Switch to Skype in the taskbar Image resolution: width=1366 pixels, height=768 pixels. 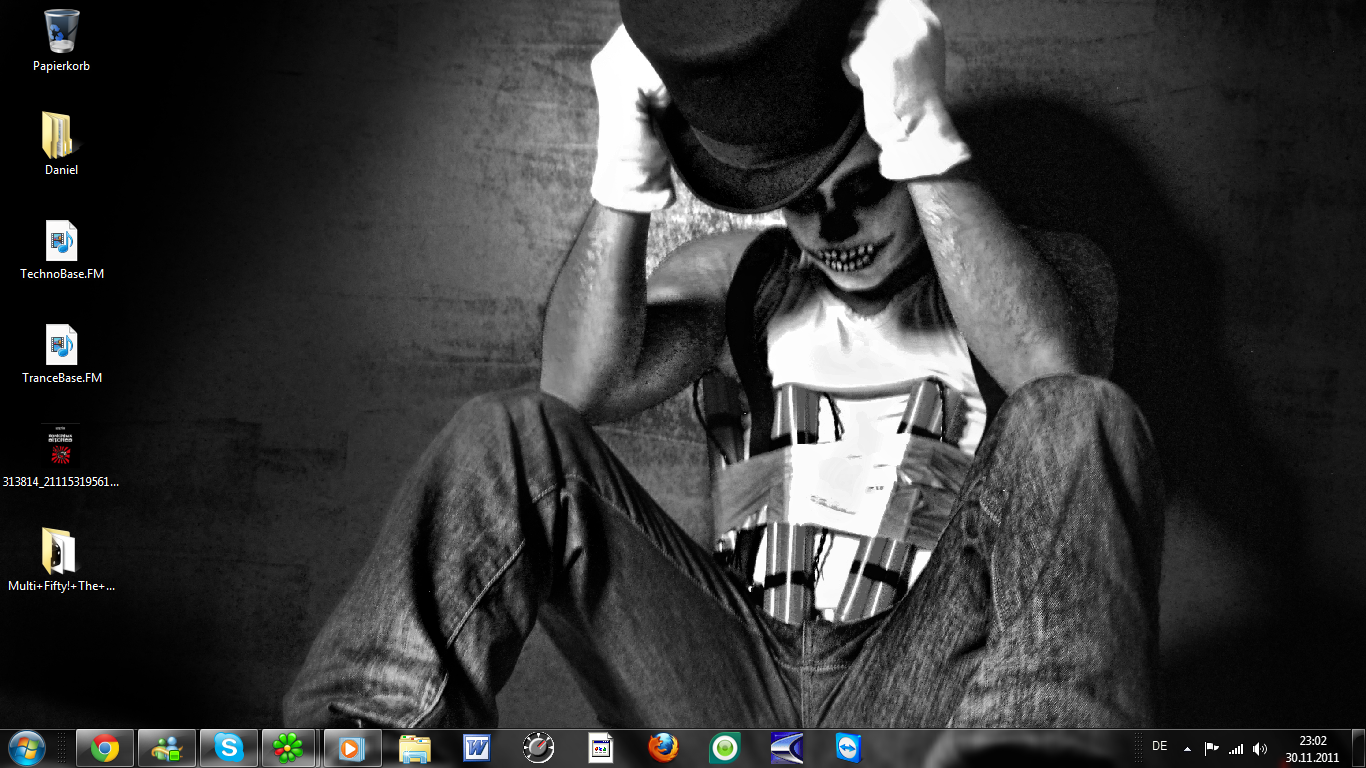tap(229, 748)
